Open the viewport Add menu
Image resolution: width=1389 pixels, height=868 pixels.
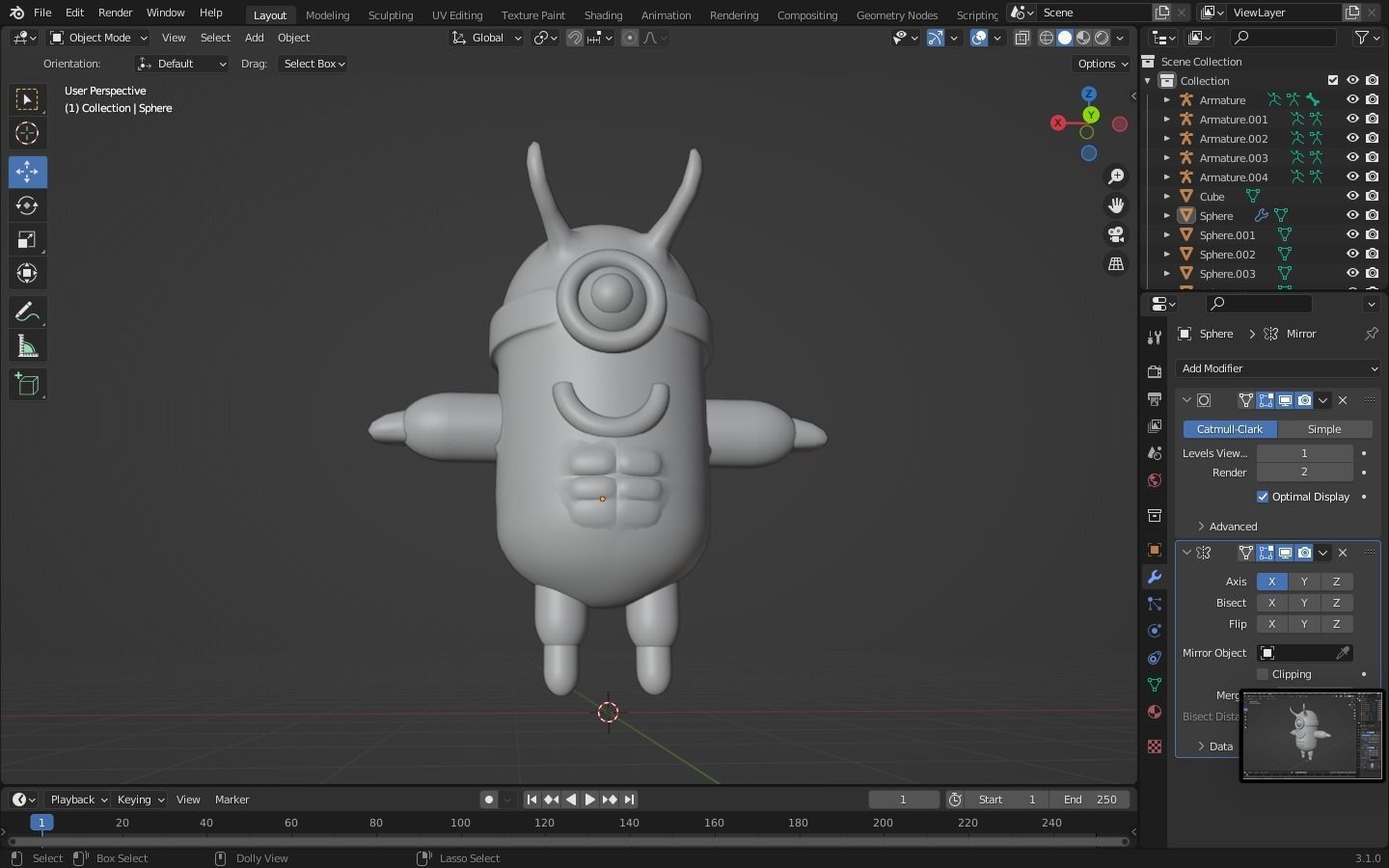coord(254,38)
